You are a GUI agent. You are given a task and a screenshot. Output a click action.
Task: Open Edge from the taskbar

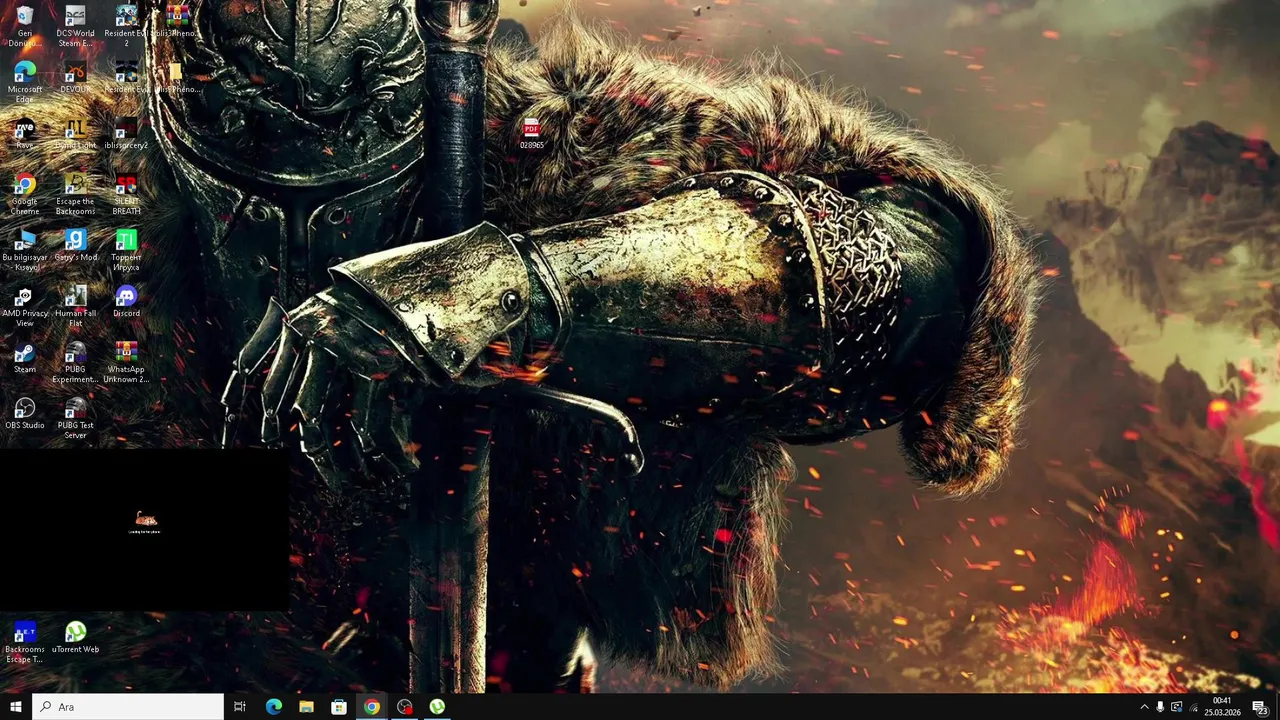(x=273, y=707)
